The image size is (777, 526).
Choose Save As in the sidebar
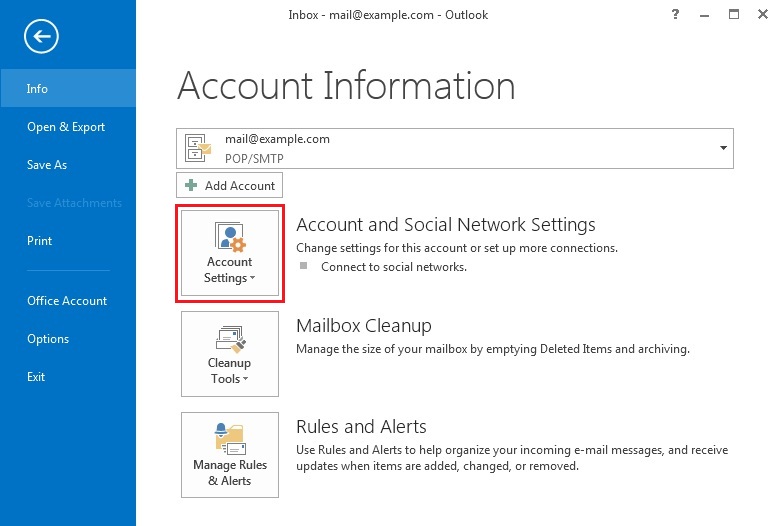coord(47,165)
